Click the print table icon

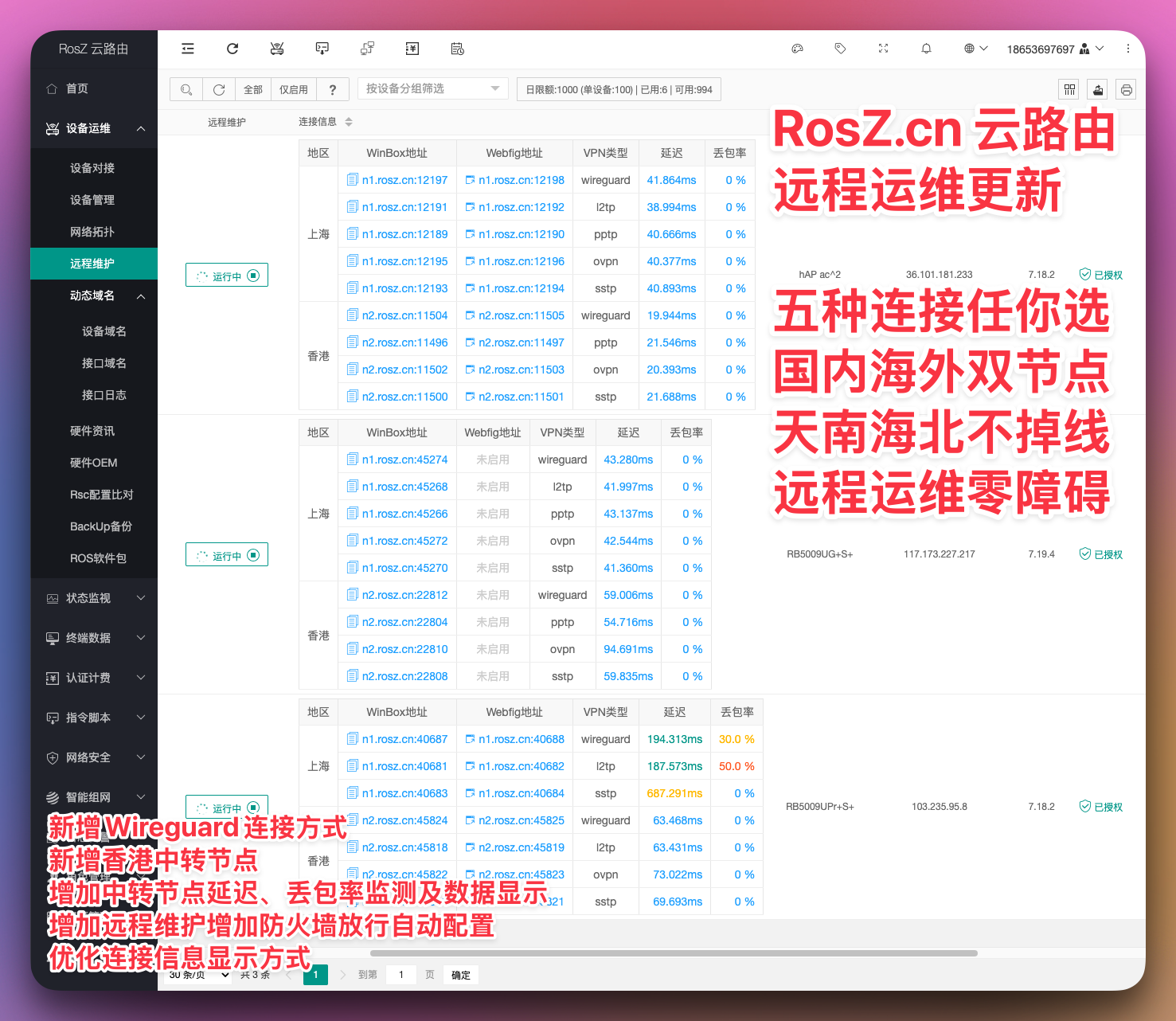tap(1126, 90)
